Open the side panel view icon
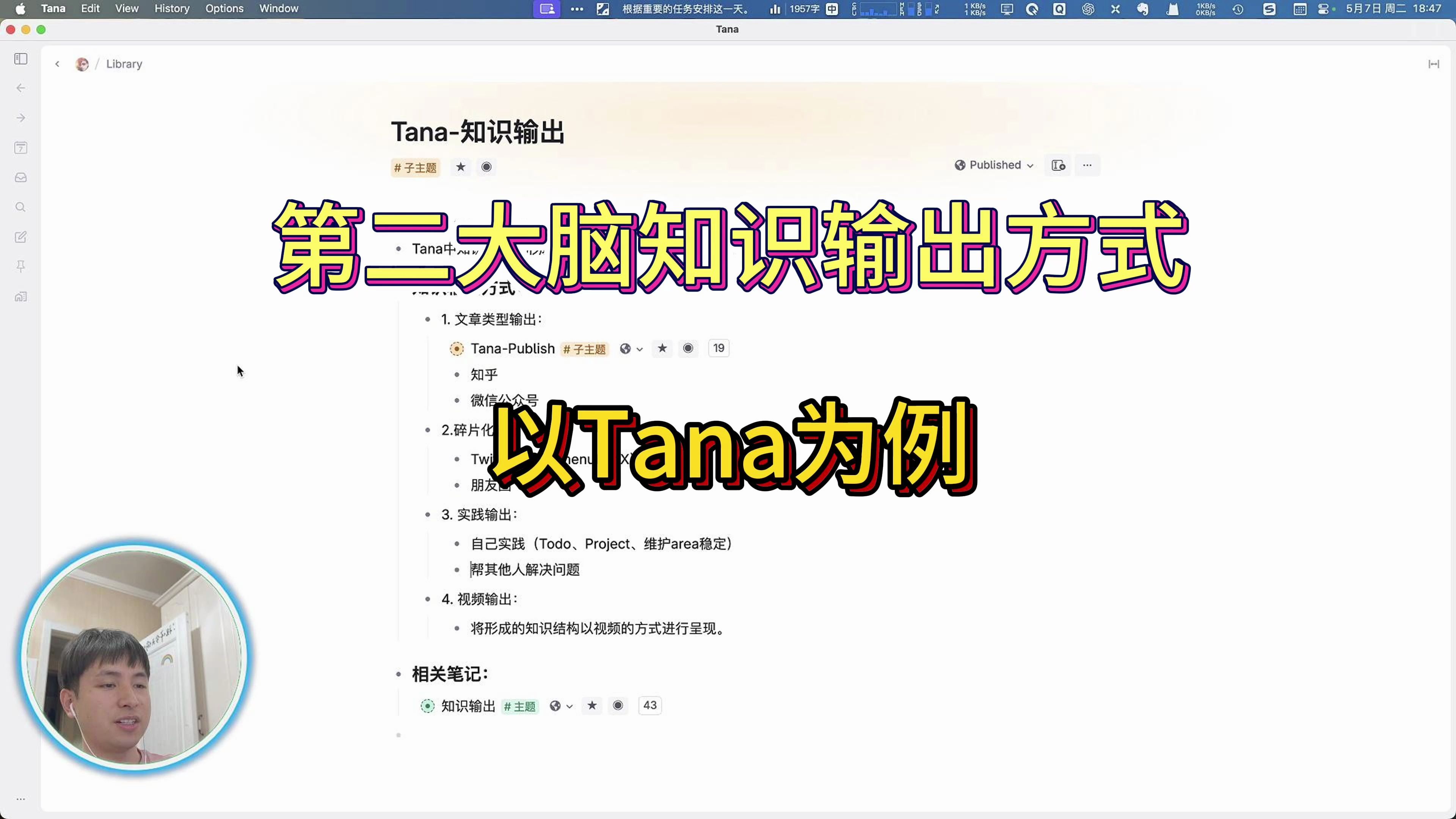Image resolution: width=1456 pixels, height=819 pixels. point(1059,165)
